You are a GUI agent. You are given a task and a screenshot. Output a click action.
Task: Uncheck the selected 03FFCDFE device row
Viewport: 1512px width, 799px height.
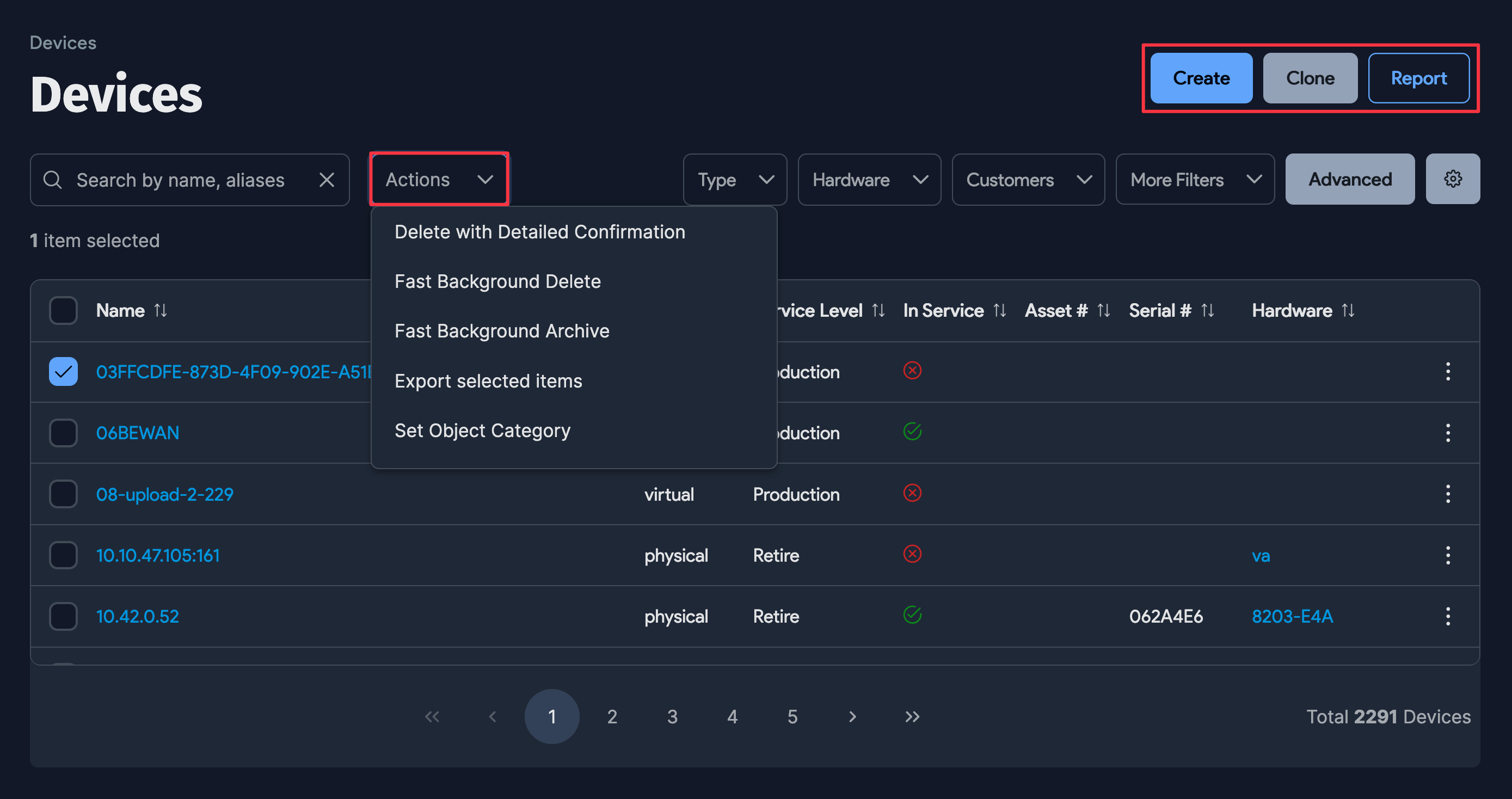63,371
